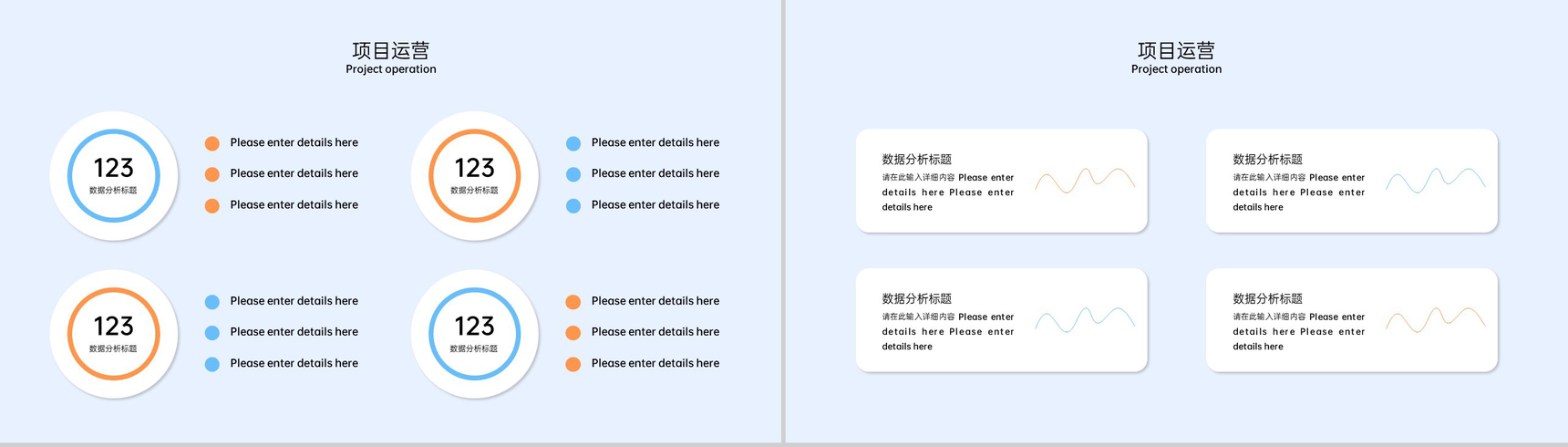Click last orange bullet dot in bottom-right group
Viewport: 1568px width, 447px height.
point(573,364)
